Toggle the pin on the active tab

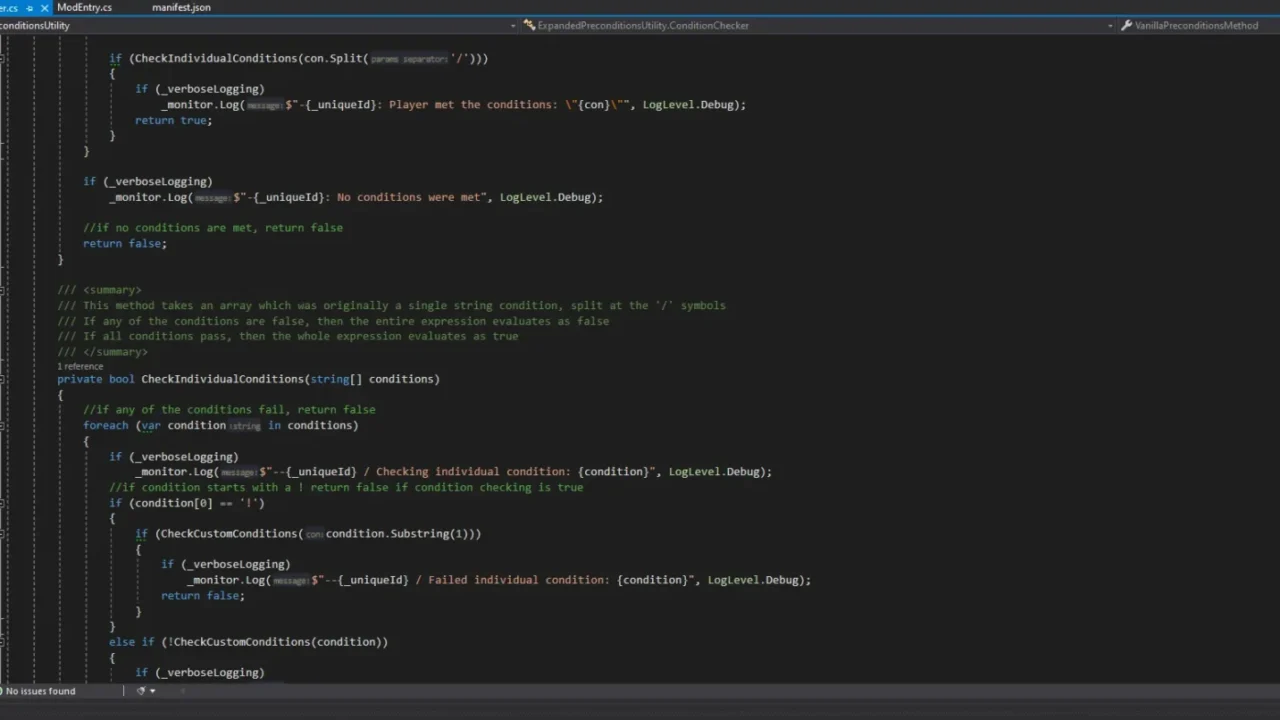(30, 8)
